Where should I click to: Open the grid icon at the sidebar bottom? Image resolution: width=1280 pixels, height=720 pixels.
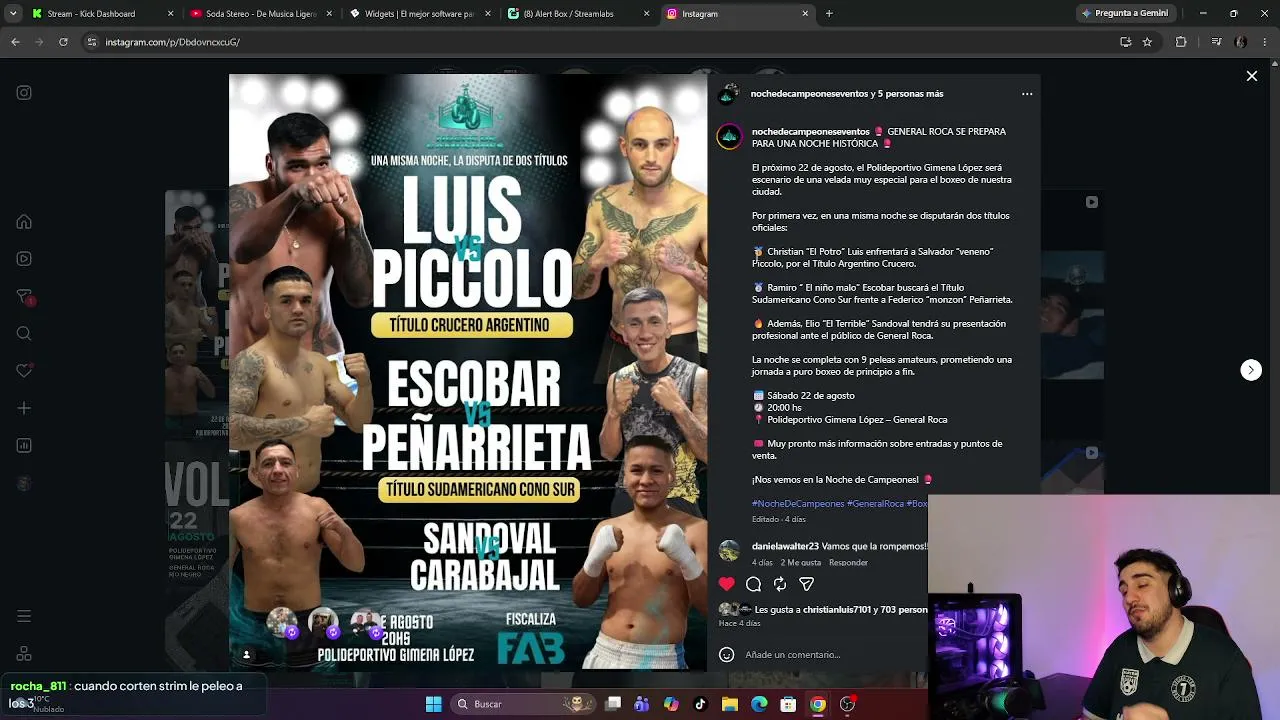point(24,654)
